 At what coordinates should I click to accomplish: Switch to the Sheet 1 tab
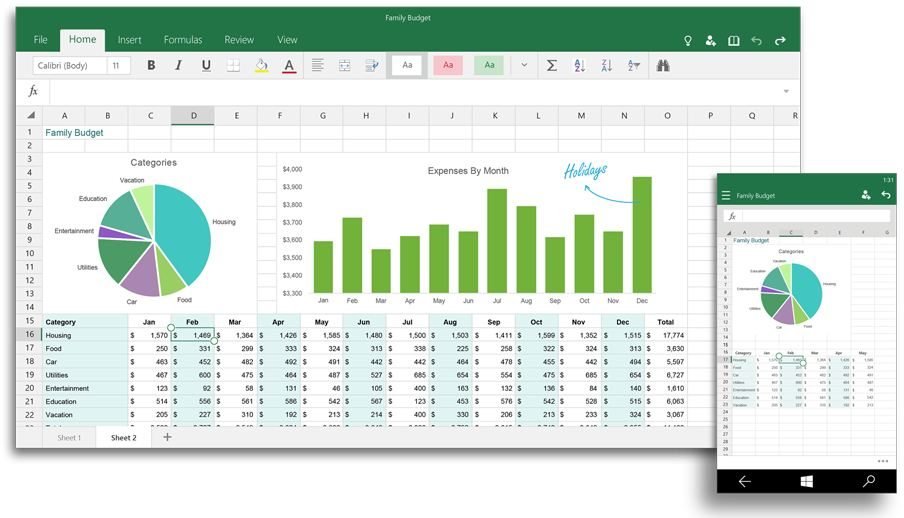(x=69, y=437)
